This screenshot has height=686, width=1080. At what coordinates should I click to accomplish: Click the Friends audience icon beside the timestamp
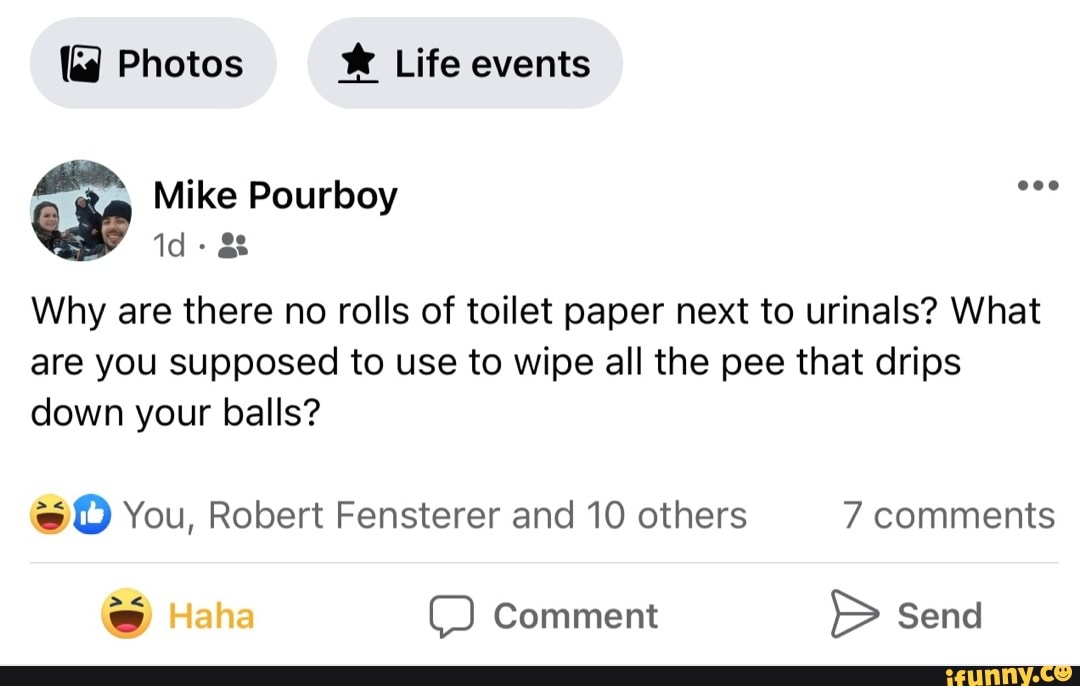232,243
